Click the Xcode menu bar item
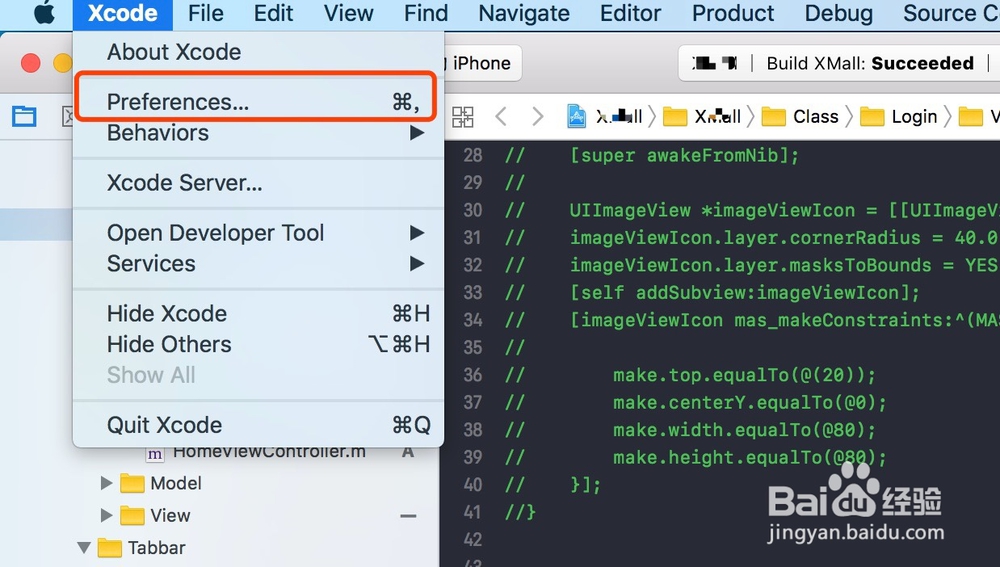 click(x=122, y=13)
